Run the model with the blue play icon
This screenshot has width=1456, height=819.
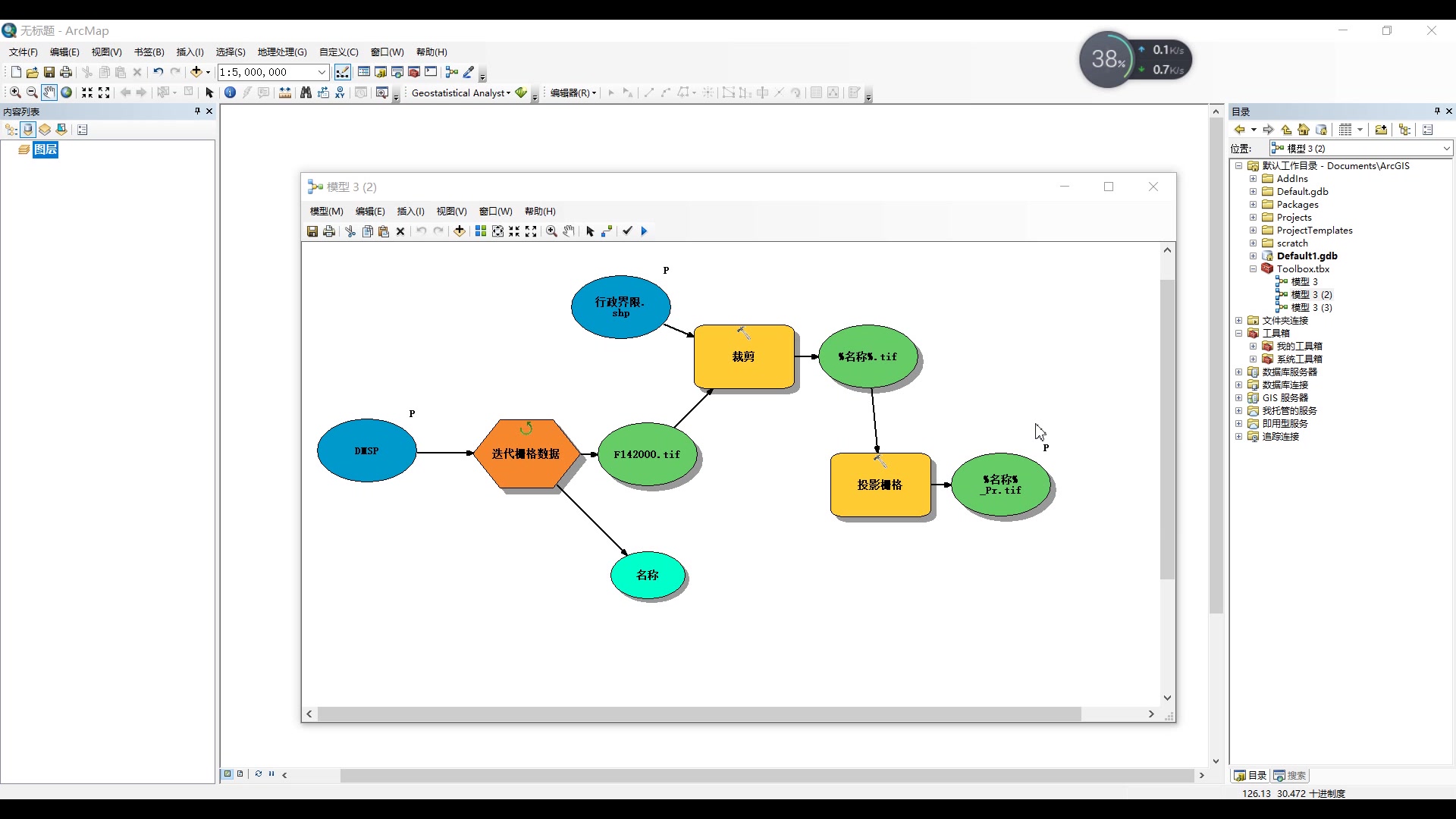coord(644,231)
